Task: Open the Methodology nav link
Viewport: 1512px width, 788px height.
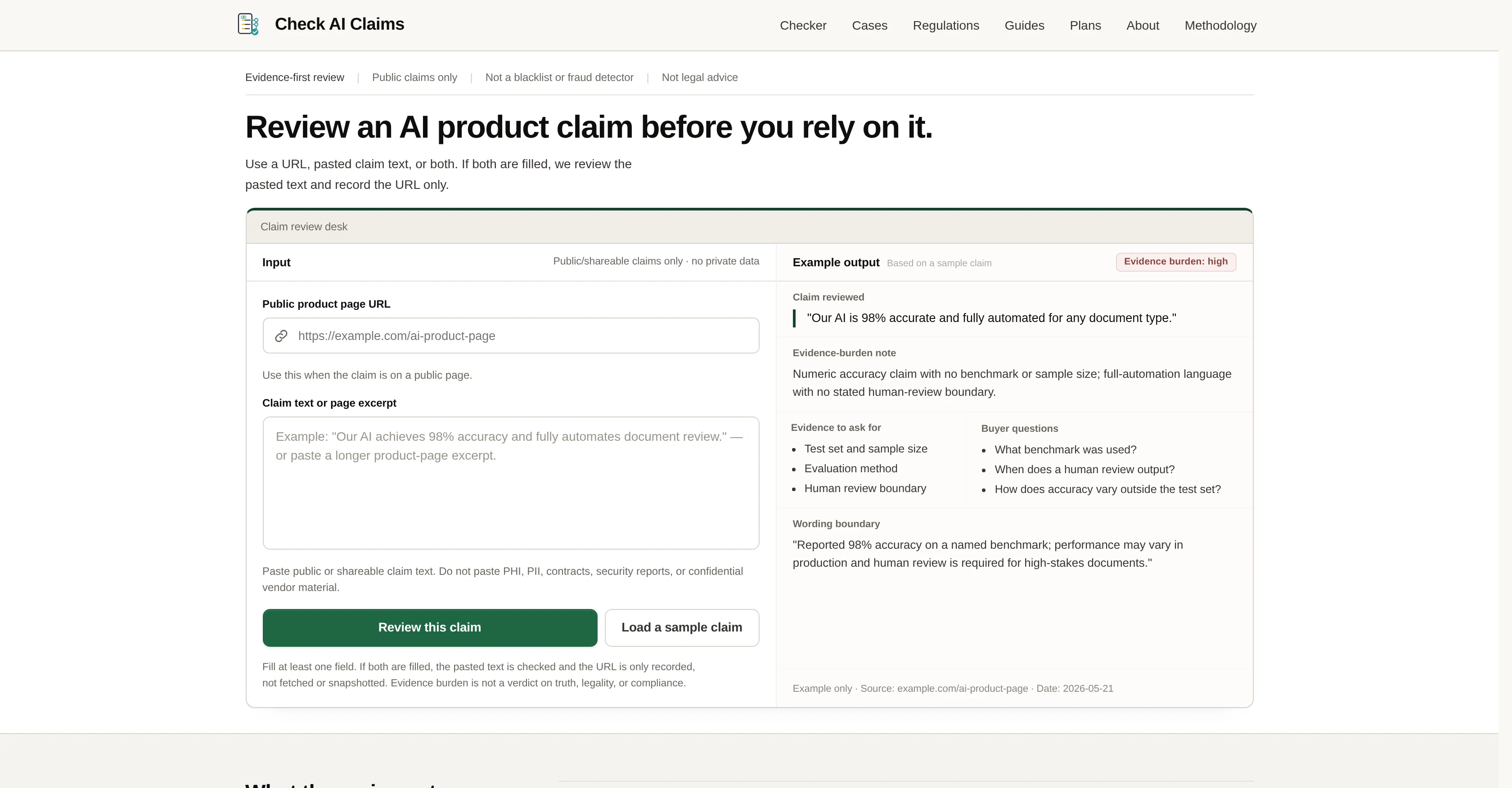Action: pos(1220,25)
